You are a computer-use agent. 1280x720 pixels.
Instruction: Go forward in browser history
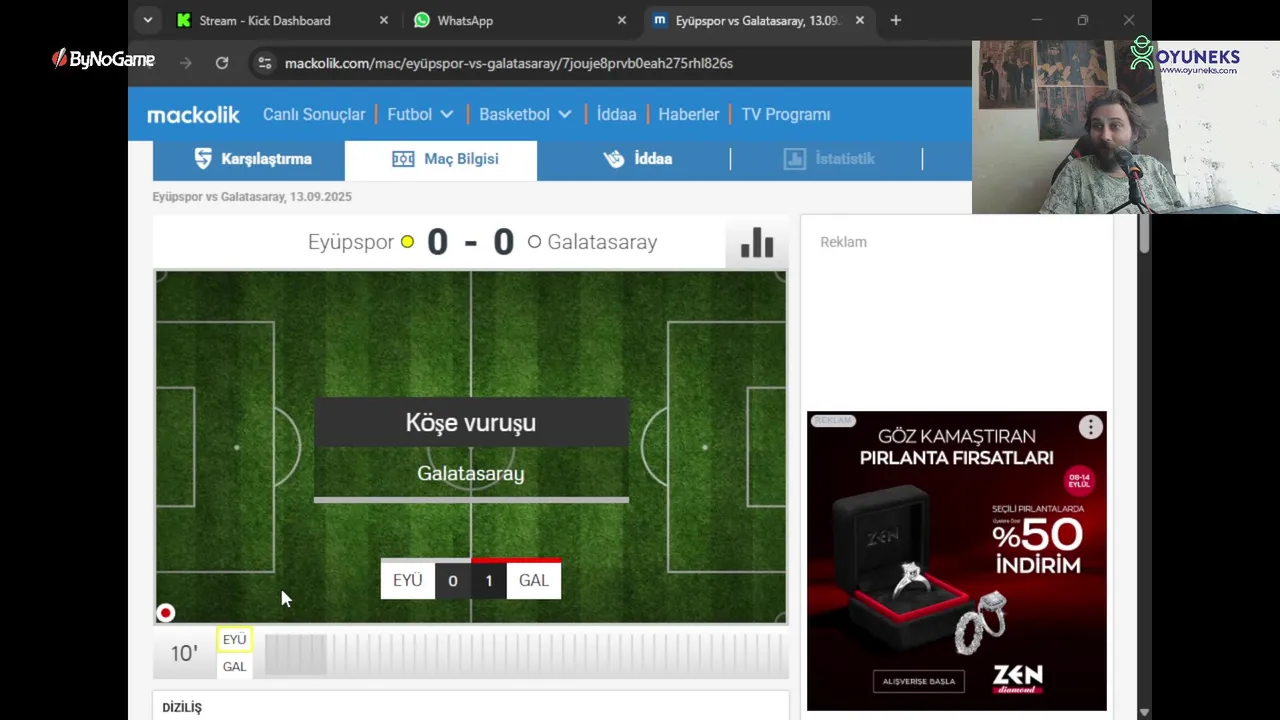pos(186,63)
